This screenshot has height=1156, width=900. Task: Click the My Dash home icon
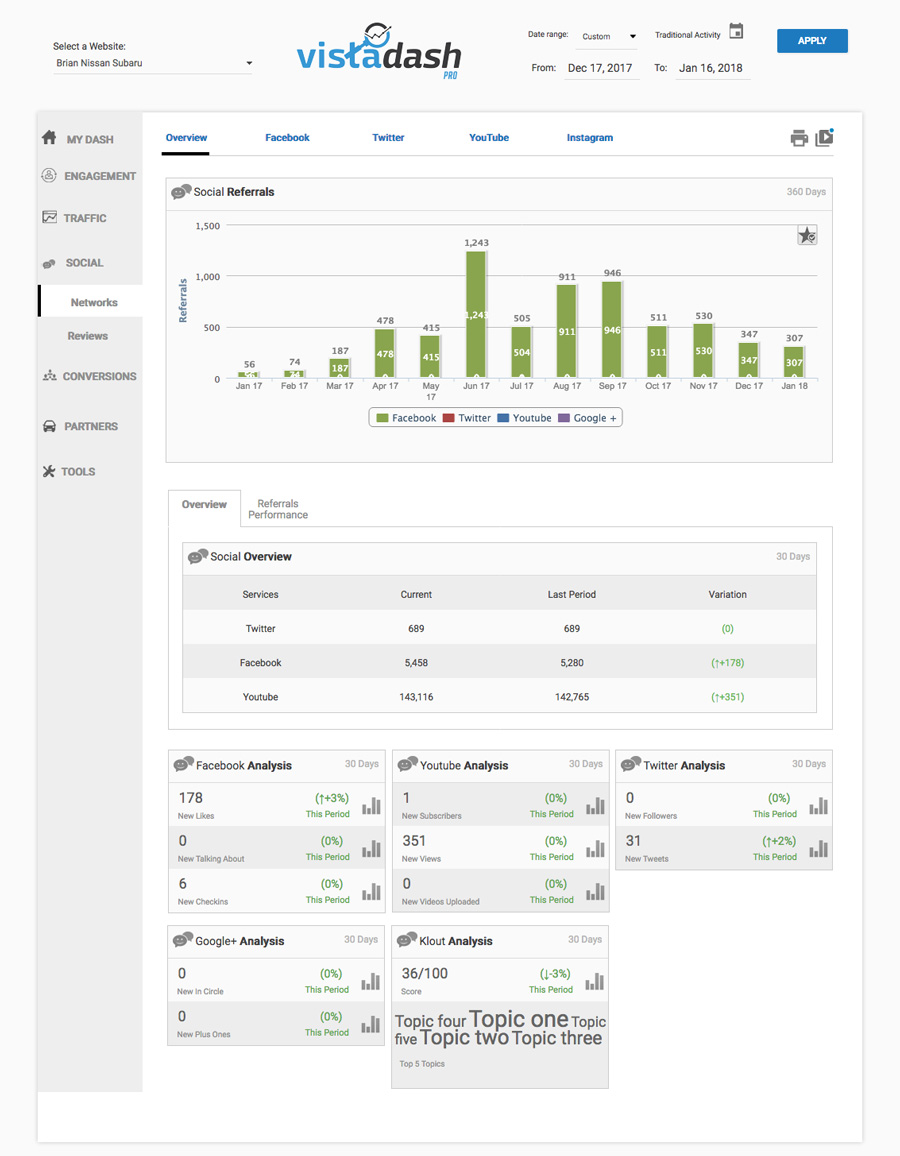coord(49,138)
